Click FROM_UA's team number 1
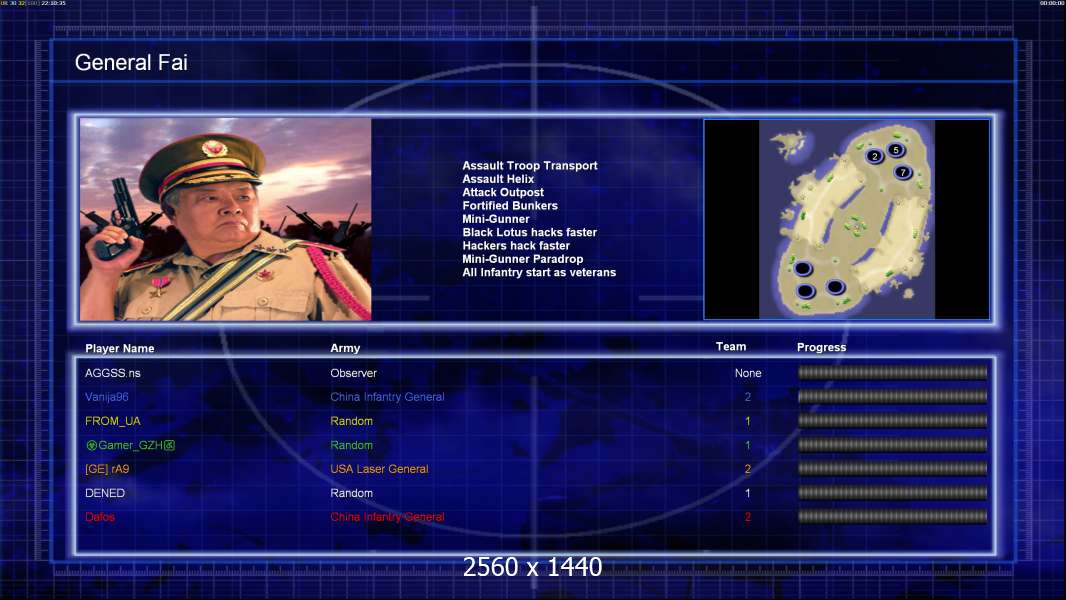The height and width of the screenshot is (600, 1066). click(748, 421)
